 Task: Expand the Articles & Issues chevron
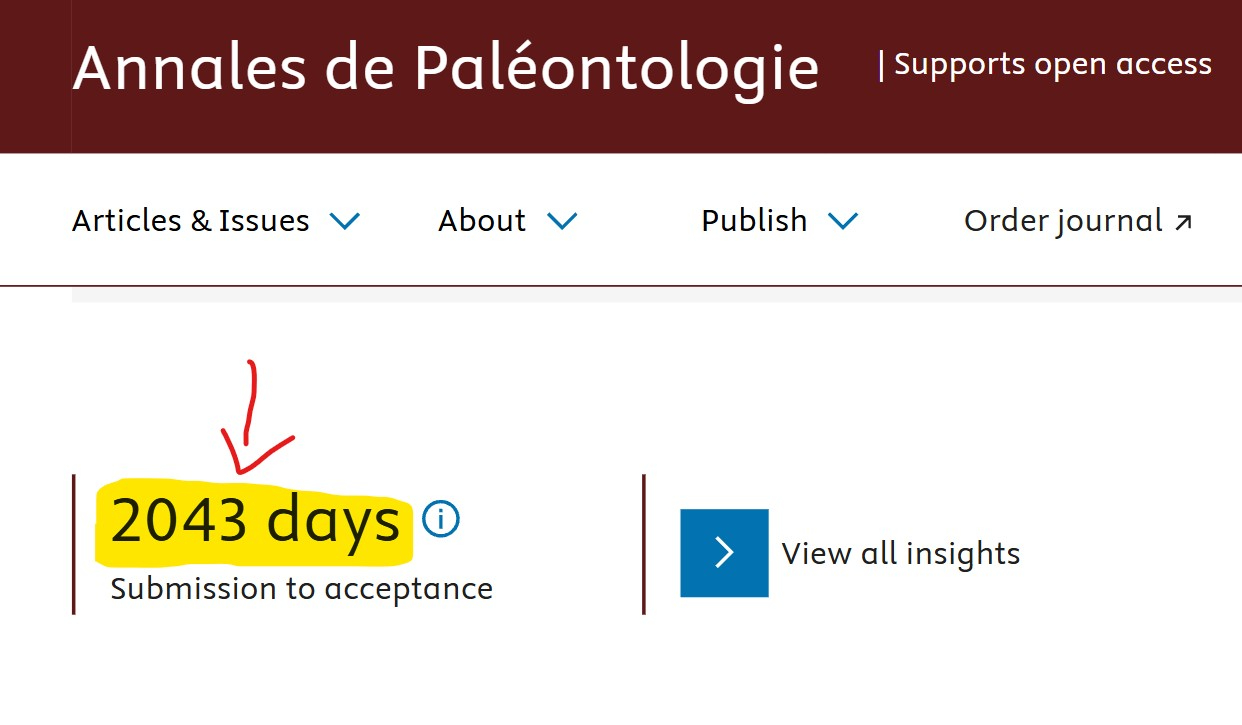[x=345, y=221]
